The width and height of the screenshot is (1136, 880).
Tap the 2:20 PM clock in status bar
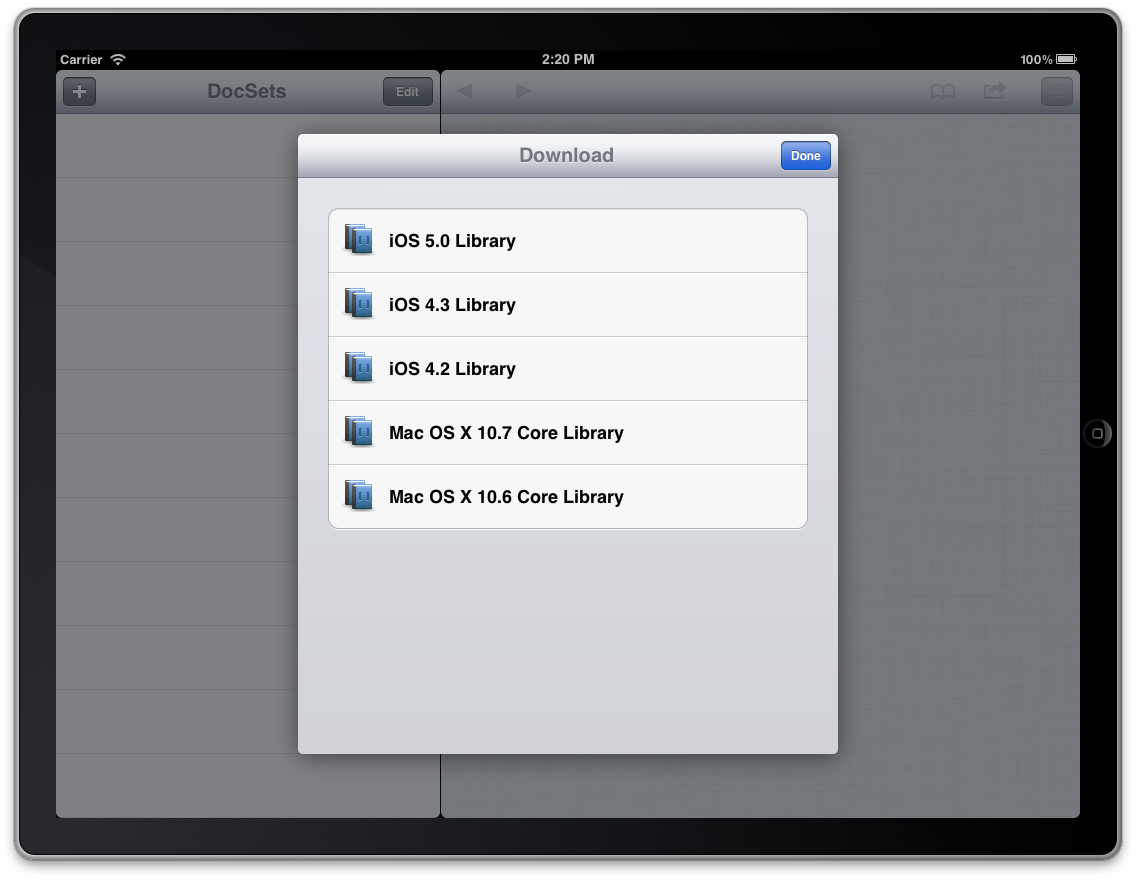(568, 59)
